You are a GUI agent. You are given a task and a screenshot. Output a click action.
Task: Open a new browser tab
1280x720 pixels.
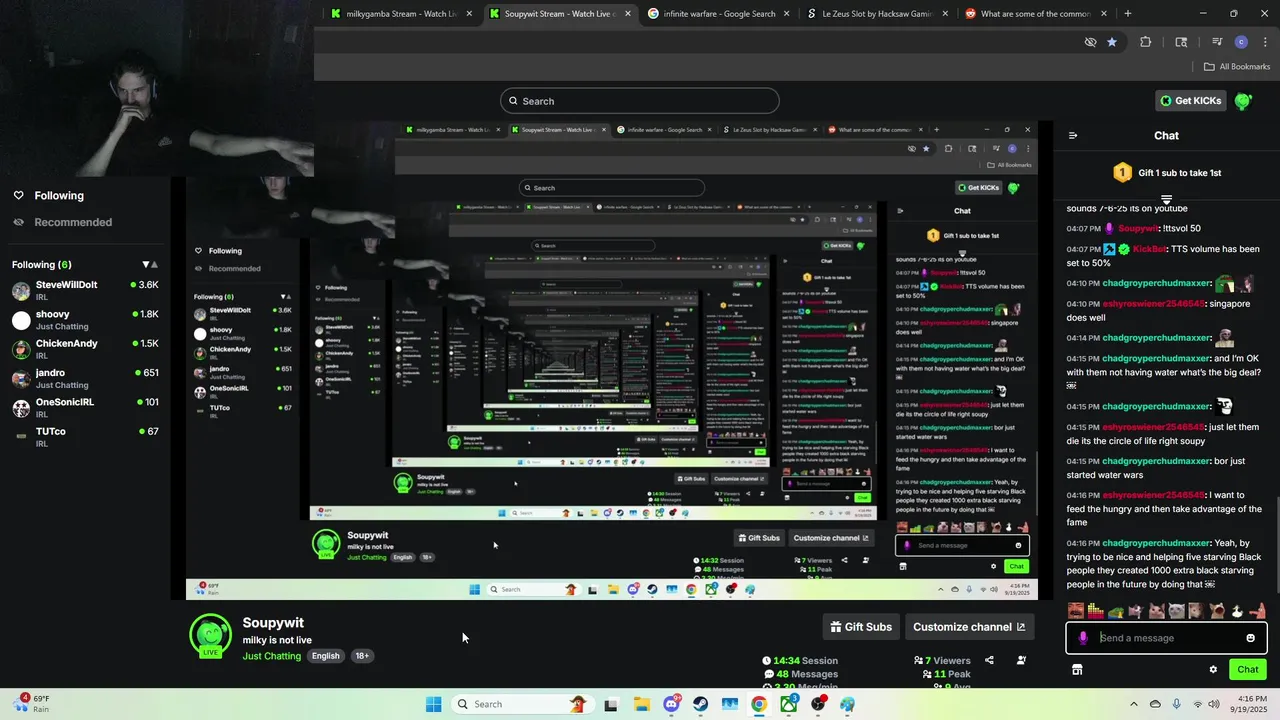pyautogui.click(x=1128, y=14)
